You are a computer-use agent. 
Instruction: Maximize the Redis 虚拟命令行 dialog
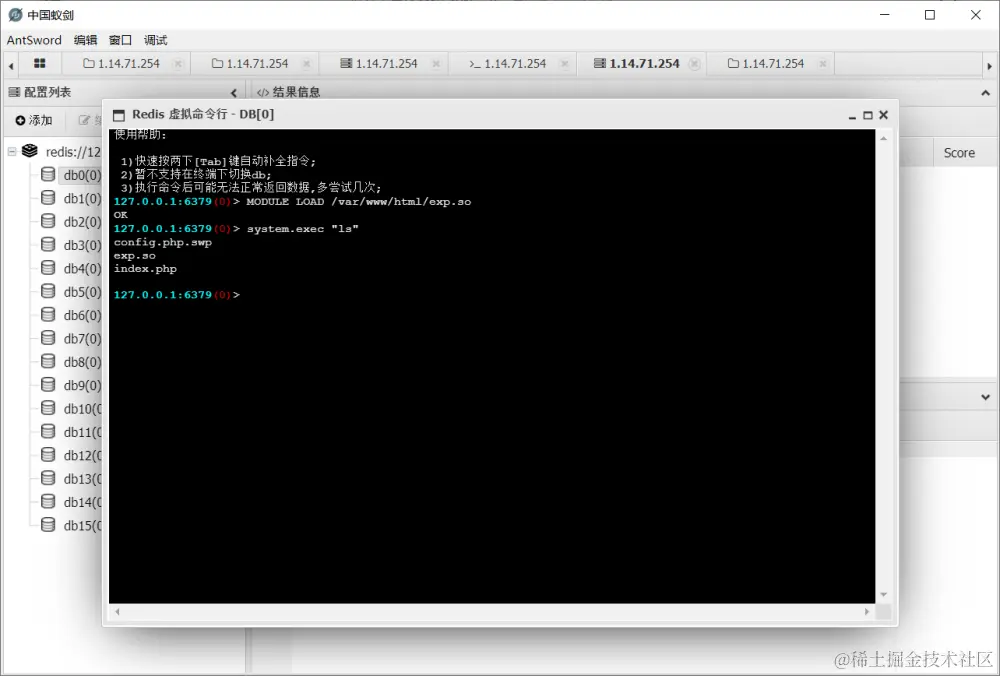point(867,115)
